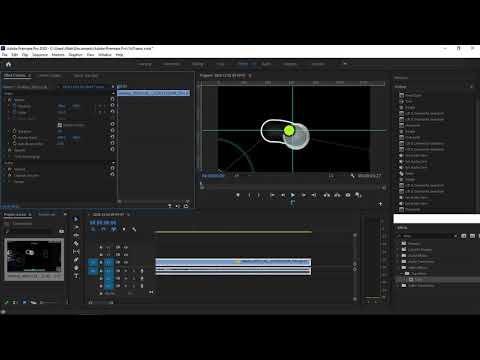Open the File menu
Screen dimensions: 480x360
[x=5, y=55]
